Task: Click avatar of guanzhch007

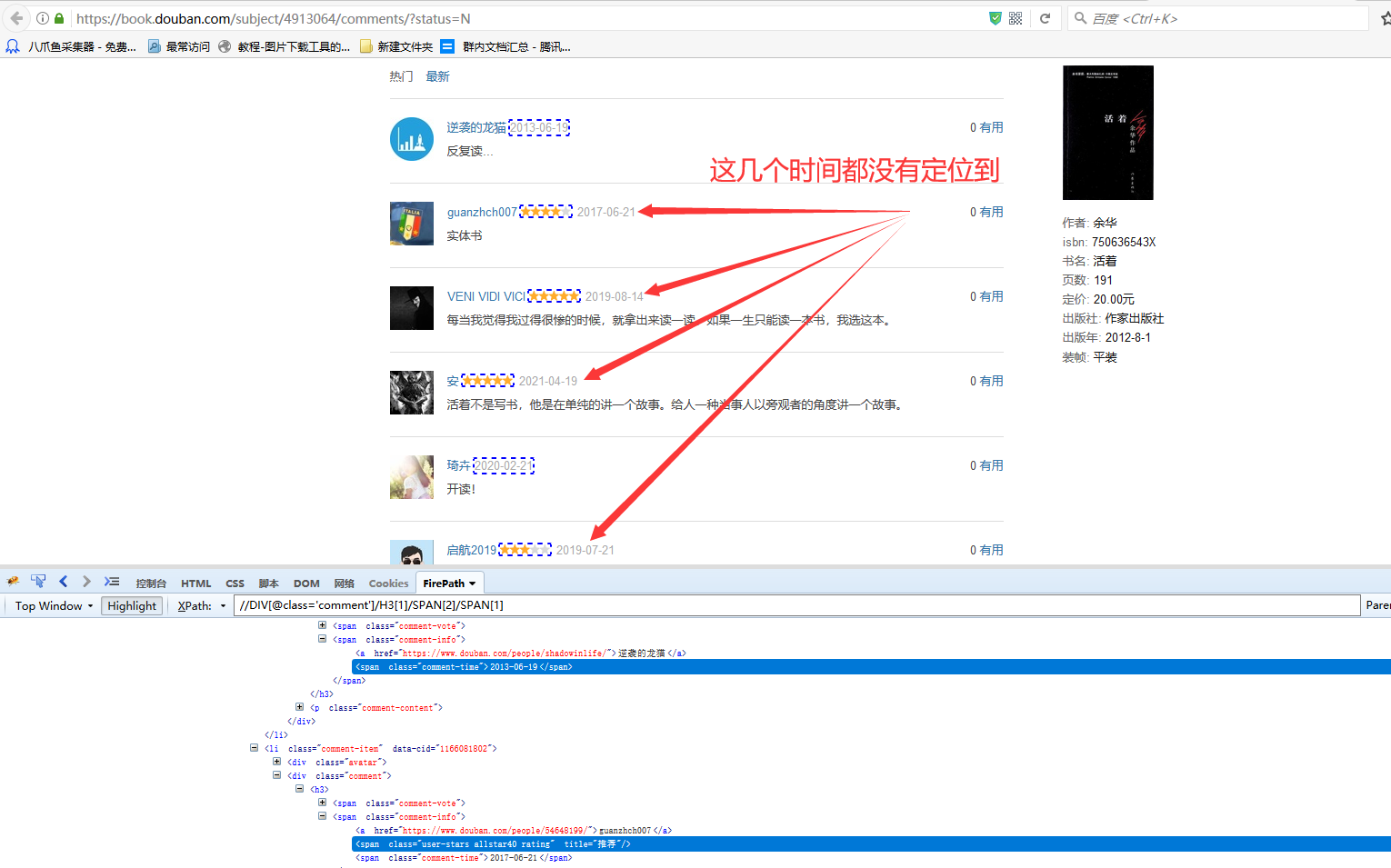Action: click(412, 224)
